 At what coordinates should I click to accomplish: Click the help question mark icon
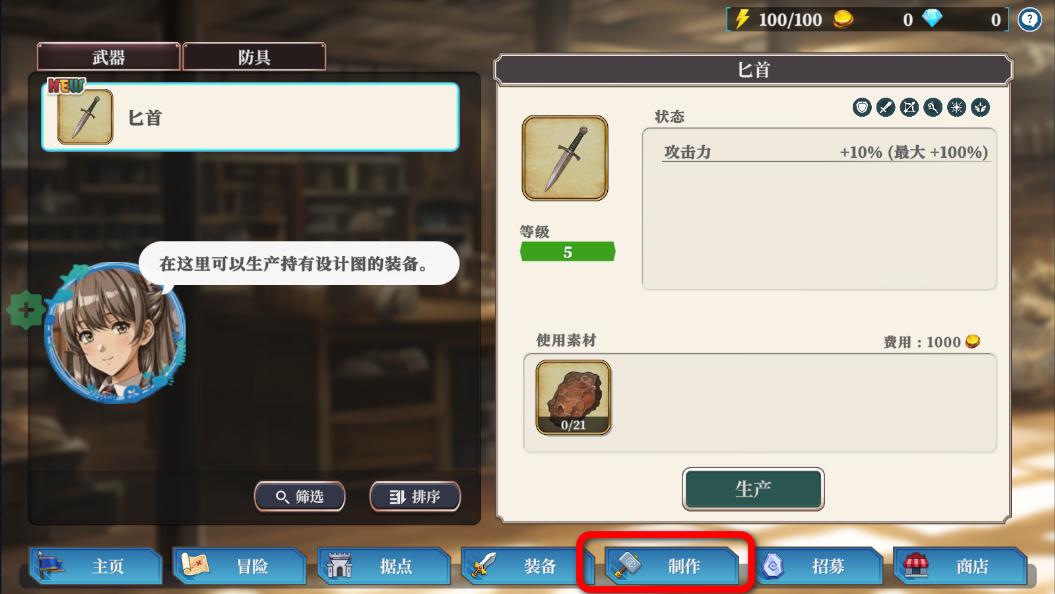pos(1029,20)
